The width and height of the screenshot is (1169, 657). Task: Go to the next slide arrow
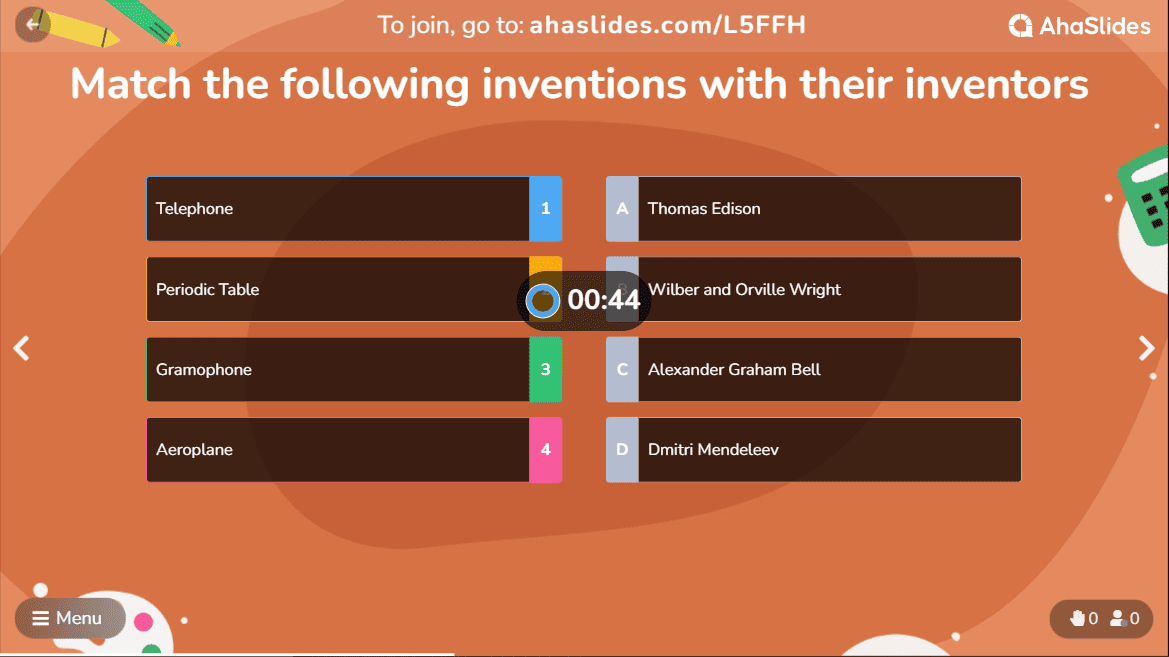1147,348
